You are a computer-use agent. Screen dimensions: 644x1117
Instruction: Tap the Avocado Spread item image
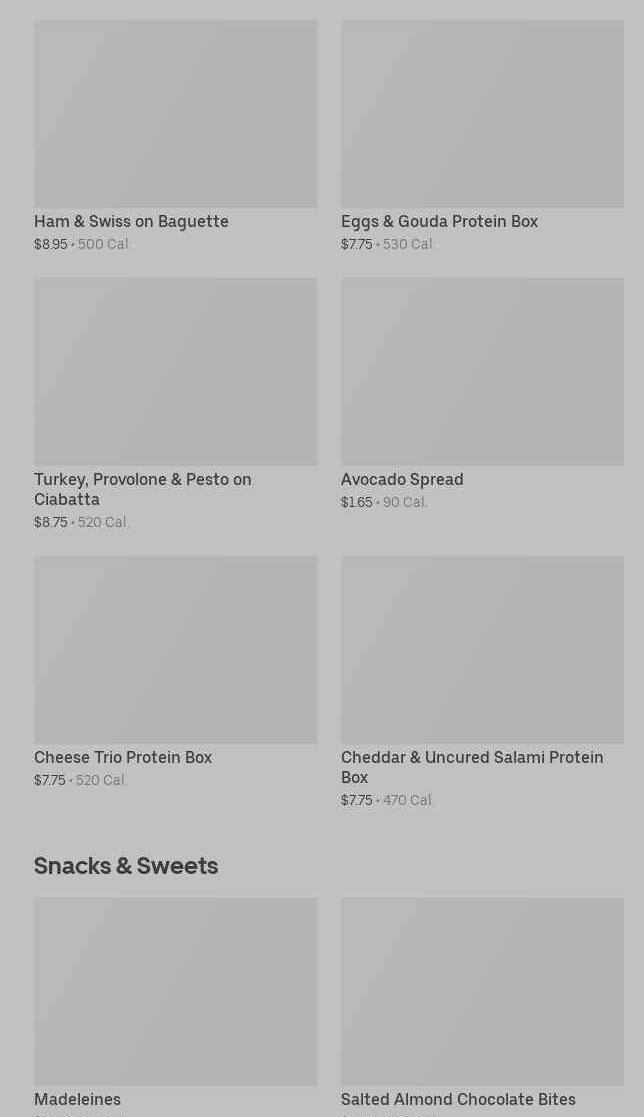click(482, 371)
